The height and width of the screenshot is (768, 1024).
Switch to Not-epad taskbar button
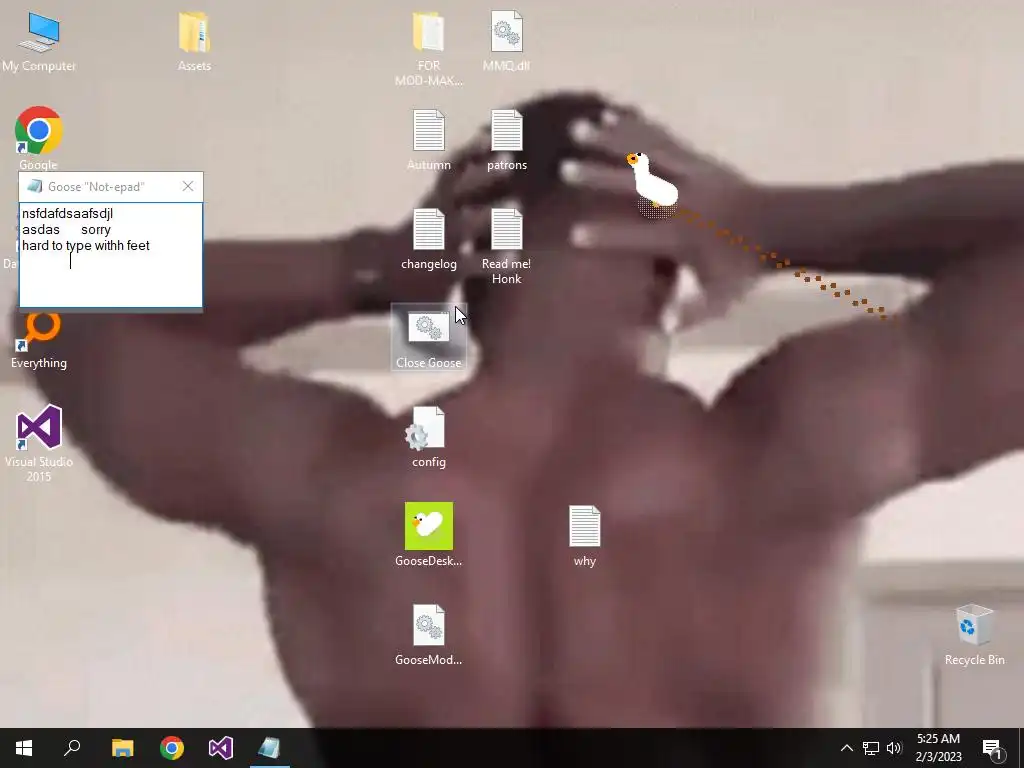tap(270, 748)
